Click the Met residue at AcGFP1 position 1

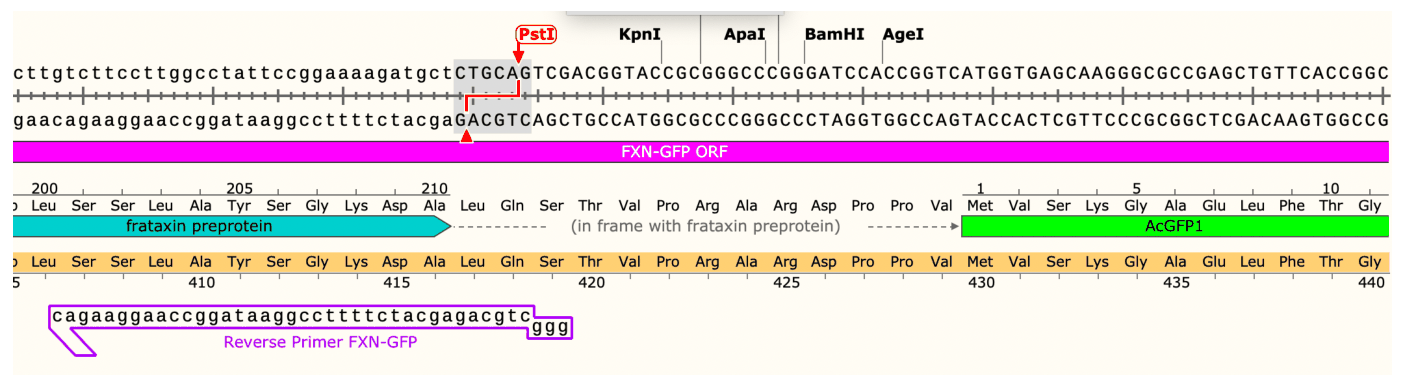click(x=980, y=205)
